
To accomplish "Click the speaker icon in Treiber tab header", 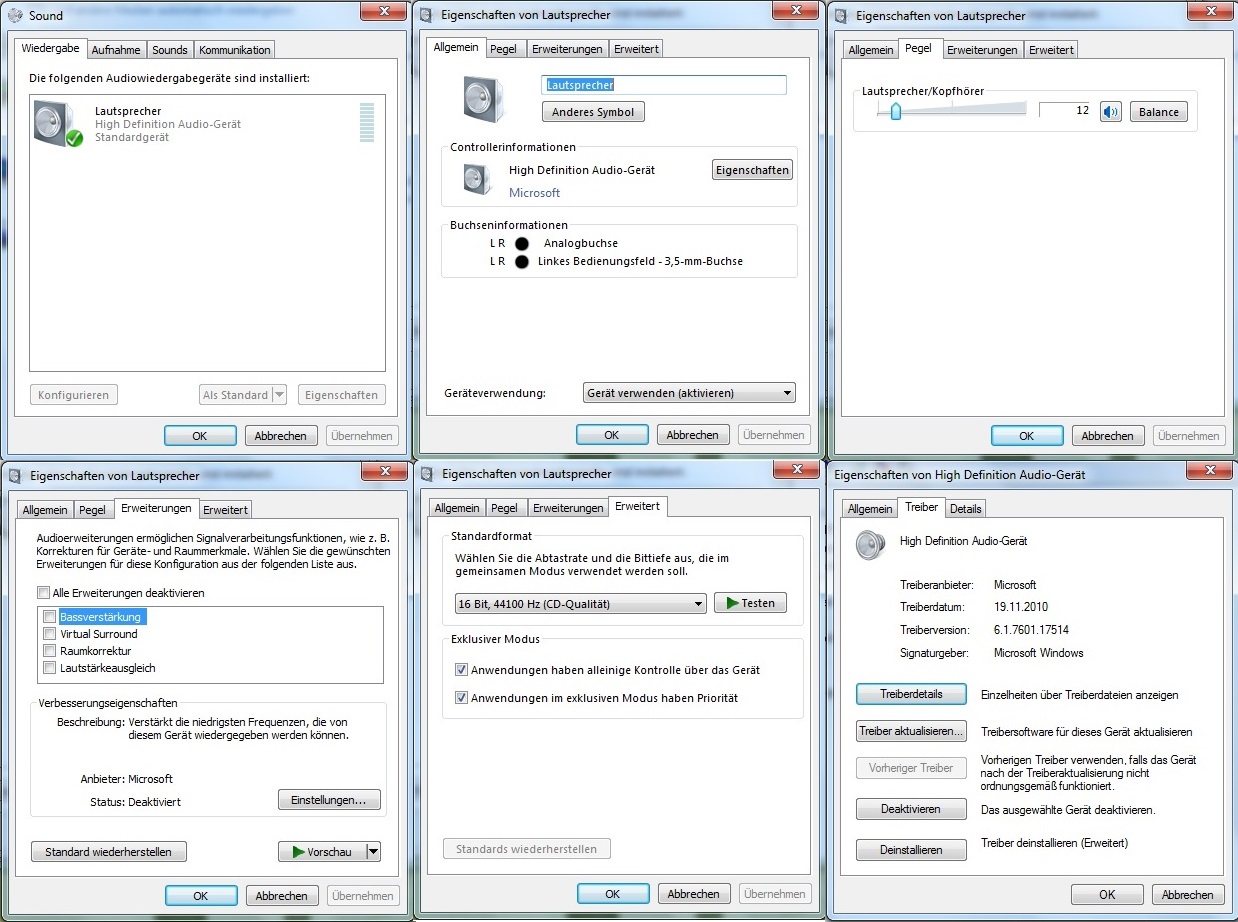I will (x=870, y=546).
